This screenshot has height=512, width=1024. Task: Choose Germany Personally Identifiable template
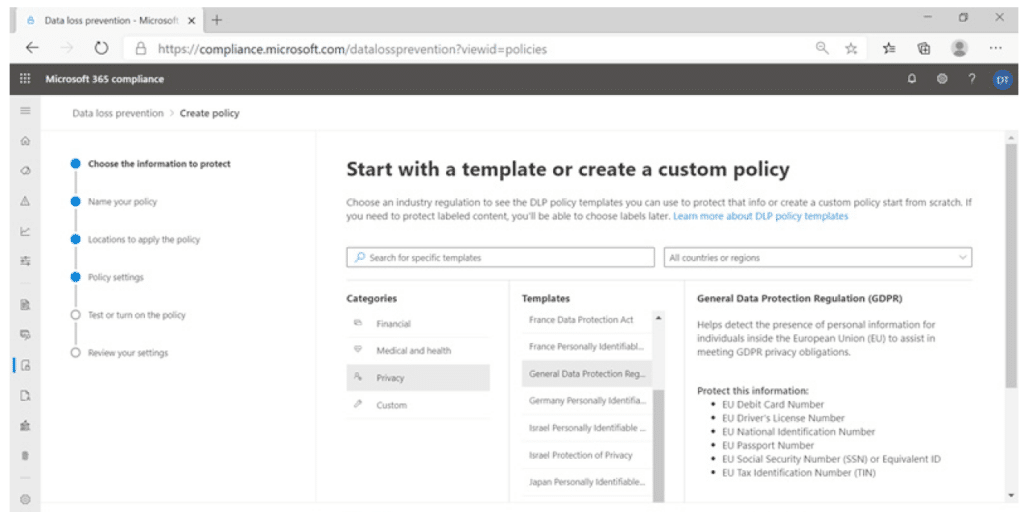pos(586,400)
